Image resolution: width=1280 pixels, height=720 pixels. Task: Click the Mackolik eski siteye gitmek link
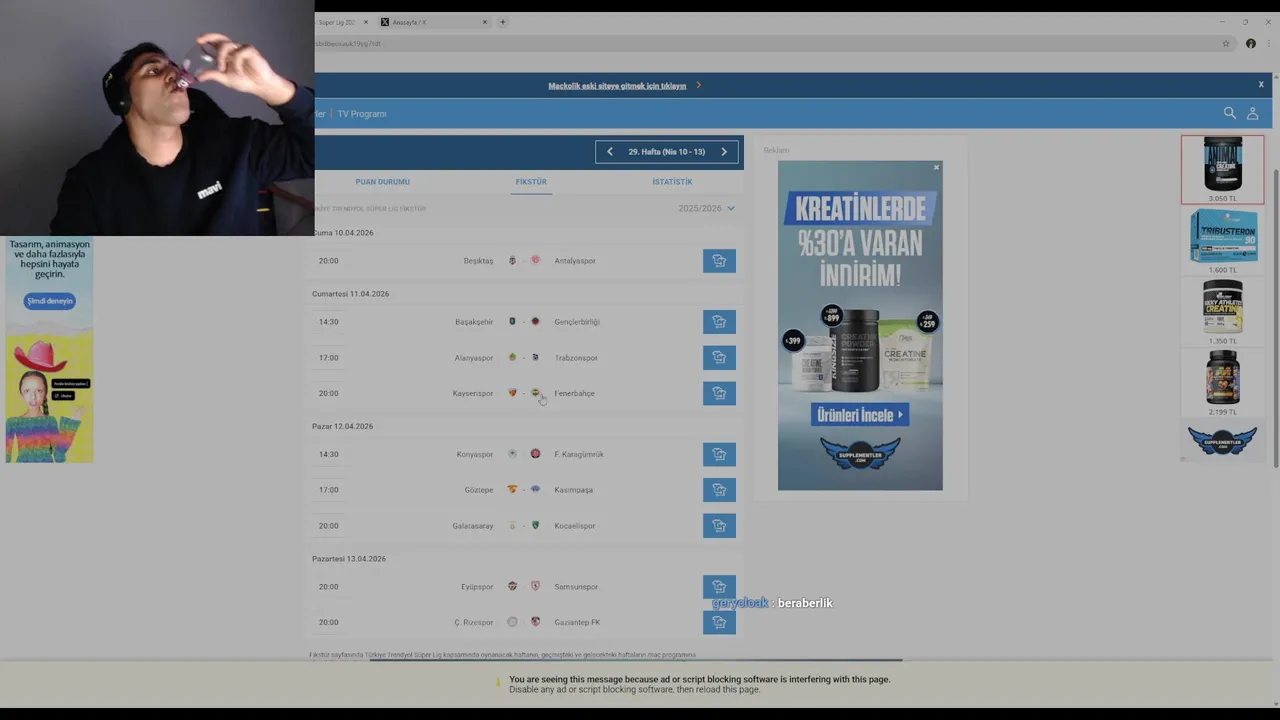click(617, 86)
